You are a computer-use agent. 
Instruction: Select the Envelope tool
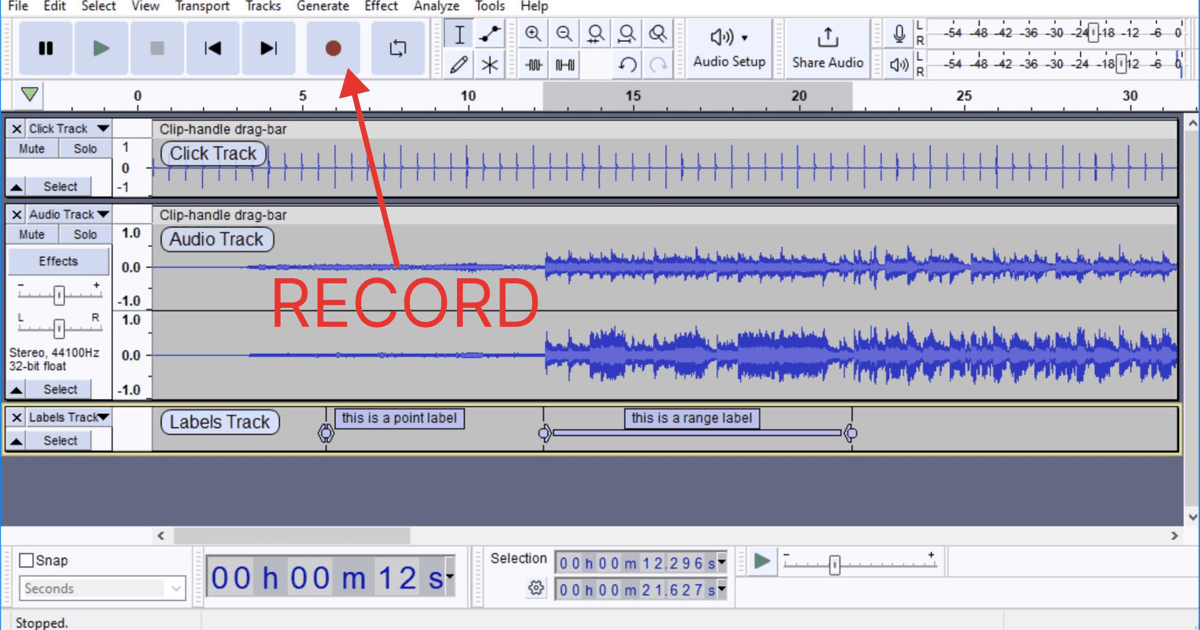tap(489, 33)
